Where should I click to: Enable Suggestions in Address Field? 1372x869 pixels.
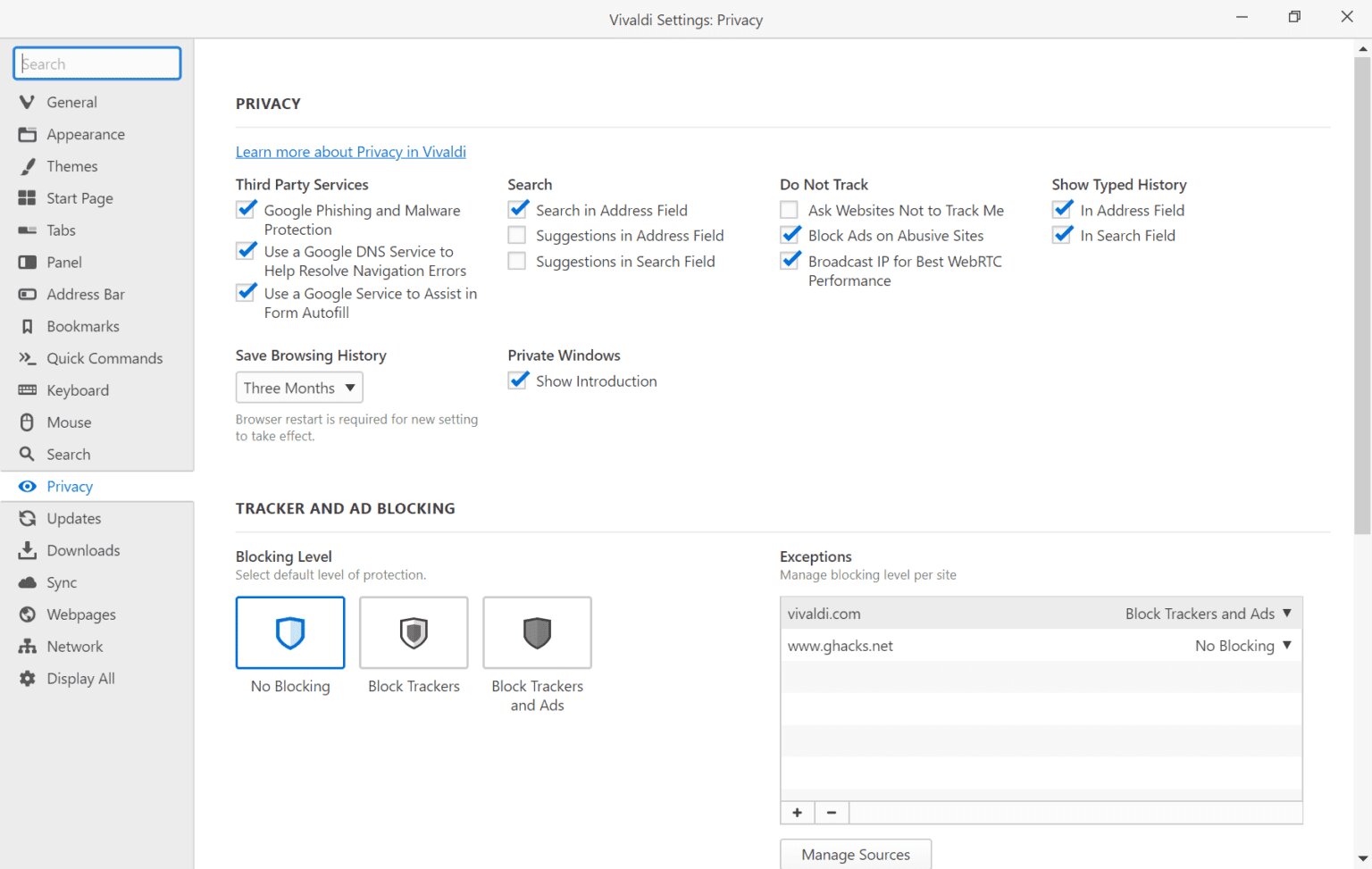(517, 235)
